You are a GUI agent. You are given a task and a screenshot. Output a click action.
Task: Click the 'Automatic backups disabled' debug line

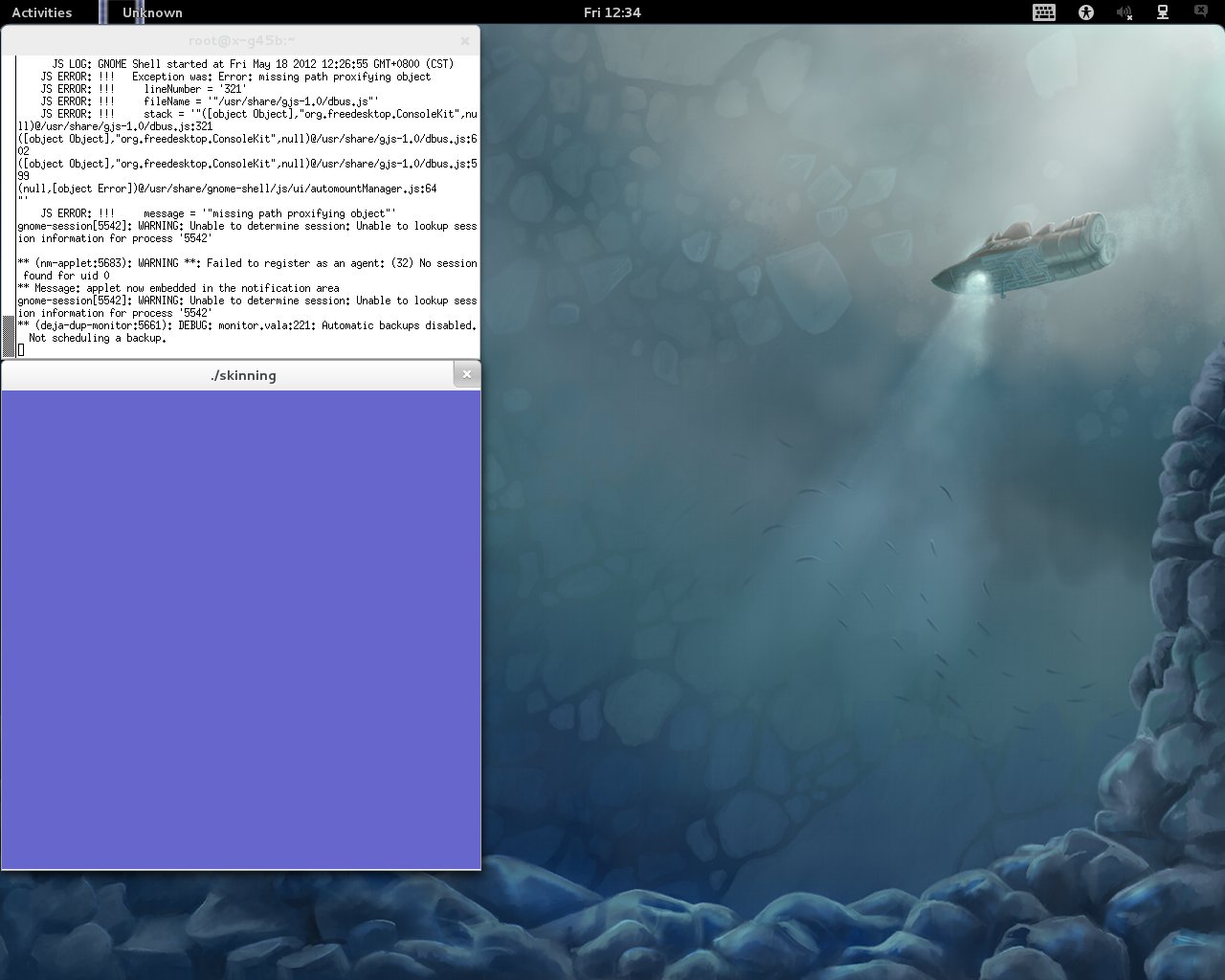(247, 325)
